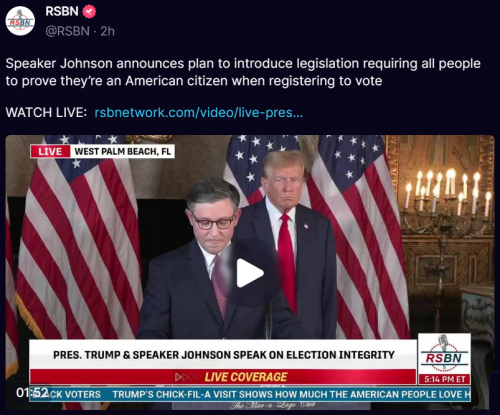This screenshot has height=415, width=500.
Task: Click the RSBN display name
Action: (62, 11)
